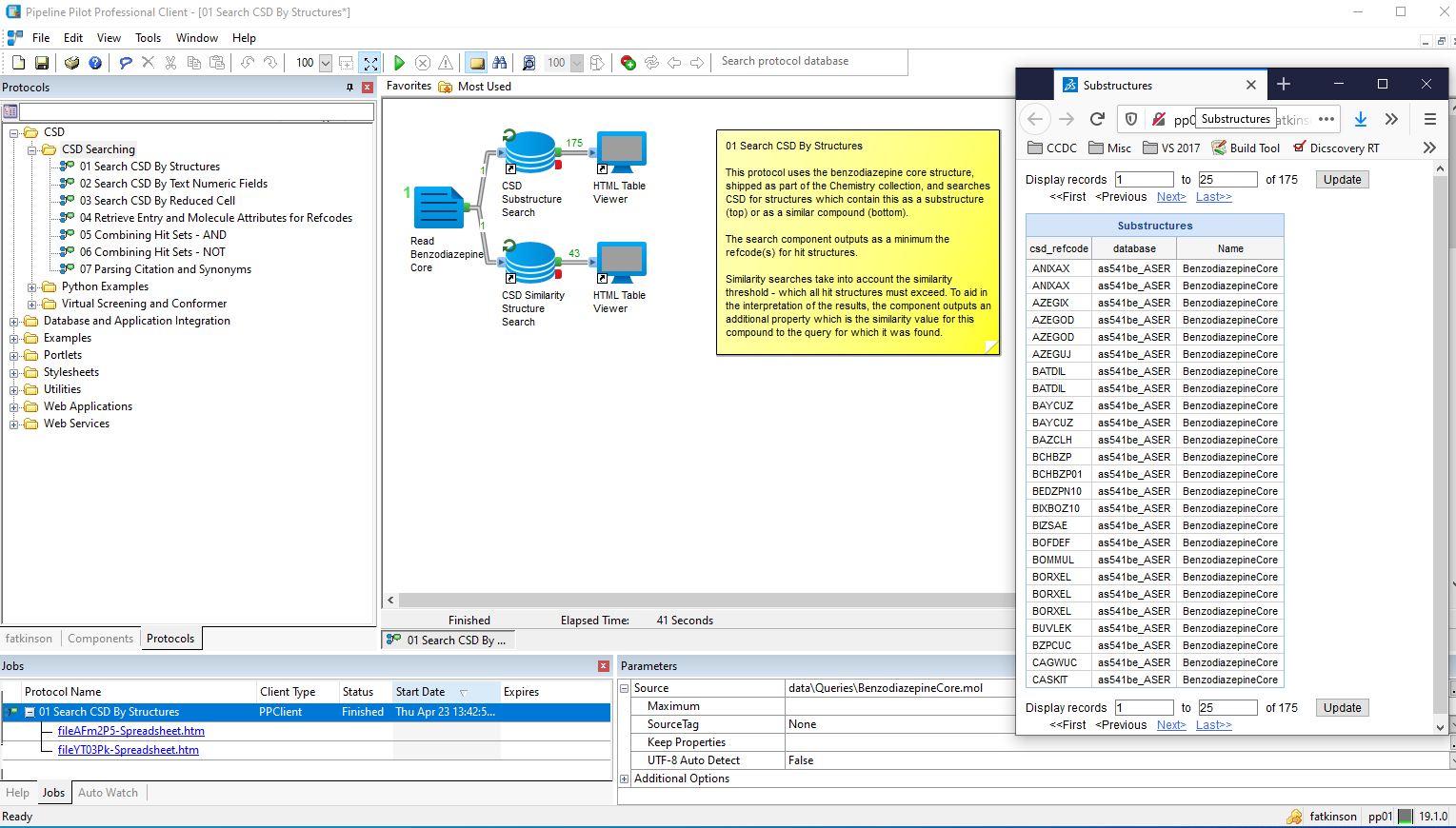Toggle the fit-to-window toolbar button
1456x828 pixels.
pyautogui.click(x=370, y=63)
